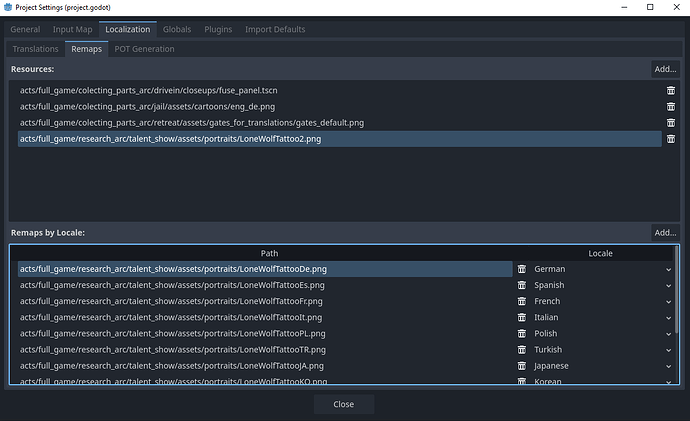This screenshot has height=421, width=690.
Task: Delete the fuse_panel.tscn resource remap
Action: [671, 90]
